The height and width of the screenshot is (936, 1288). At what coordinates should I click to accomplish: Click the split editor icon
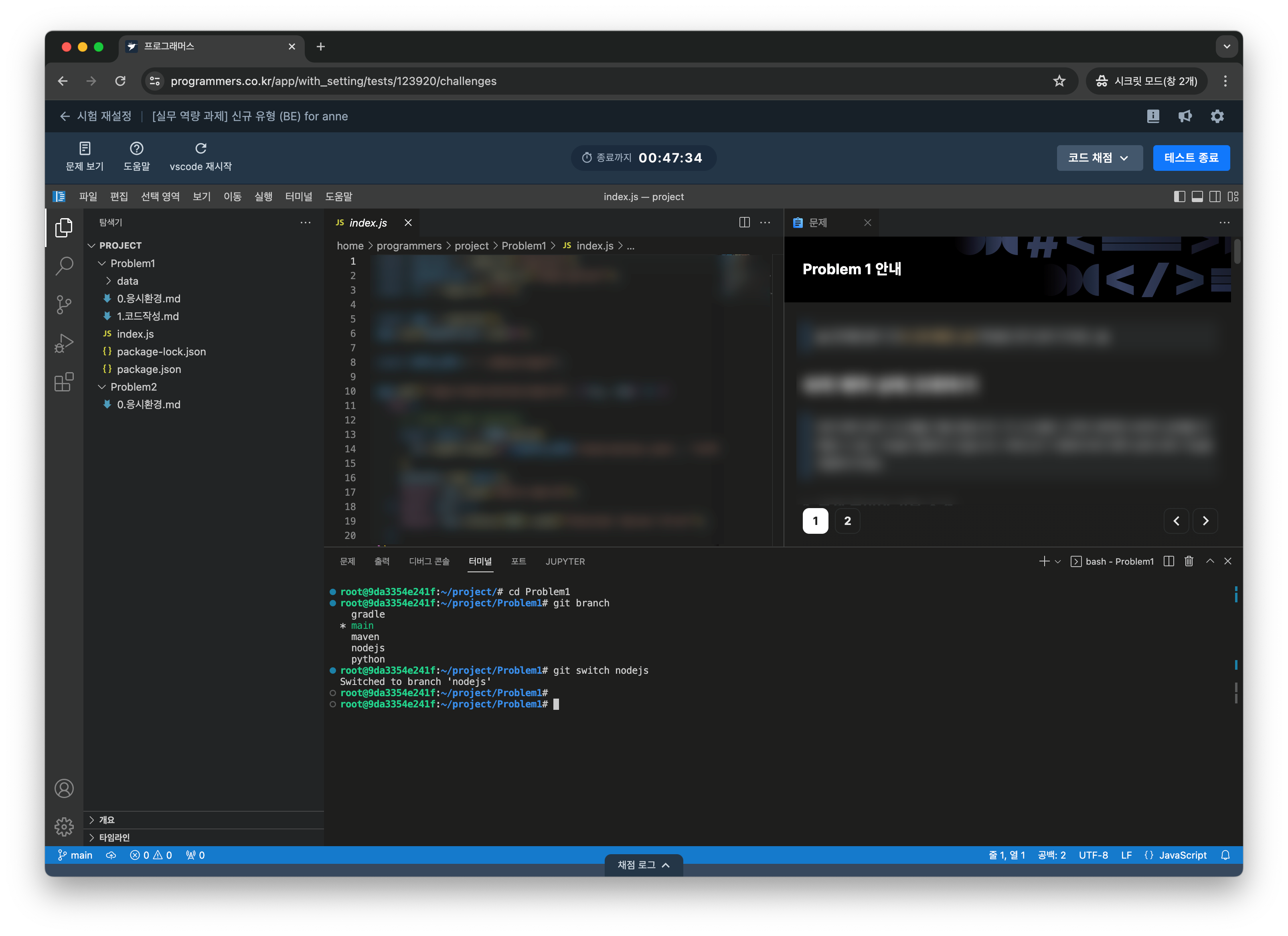click(x=744, y=223)
